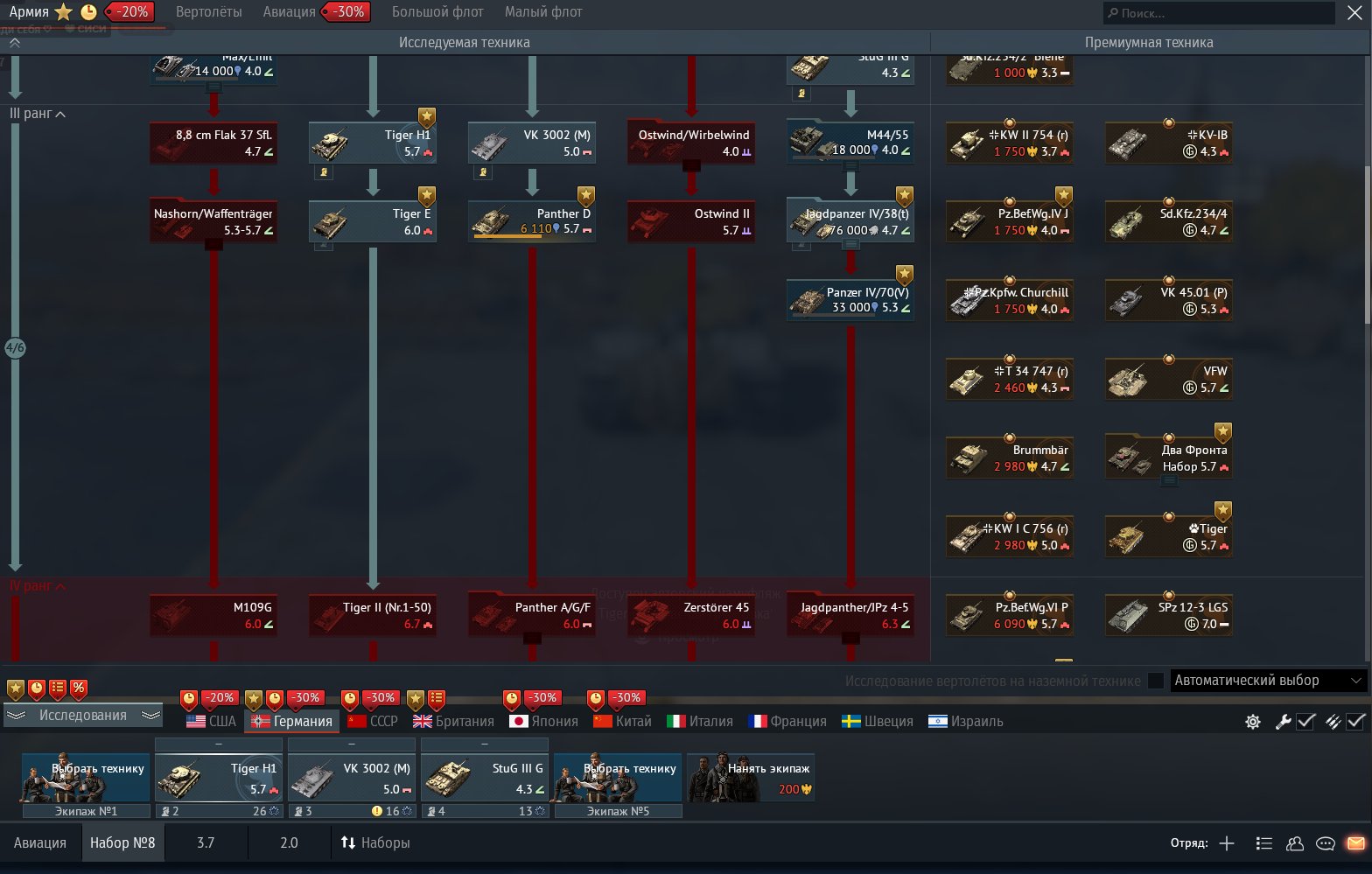
Task: Click the Brummbär premium tank icon
Action: tap(969, 458)
